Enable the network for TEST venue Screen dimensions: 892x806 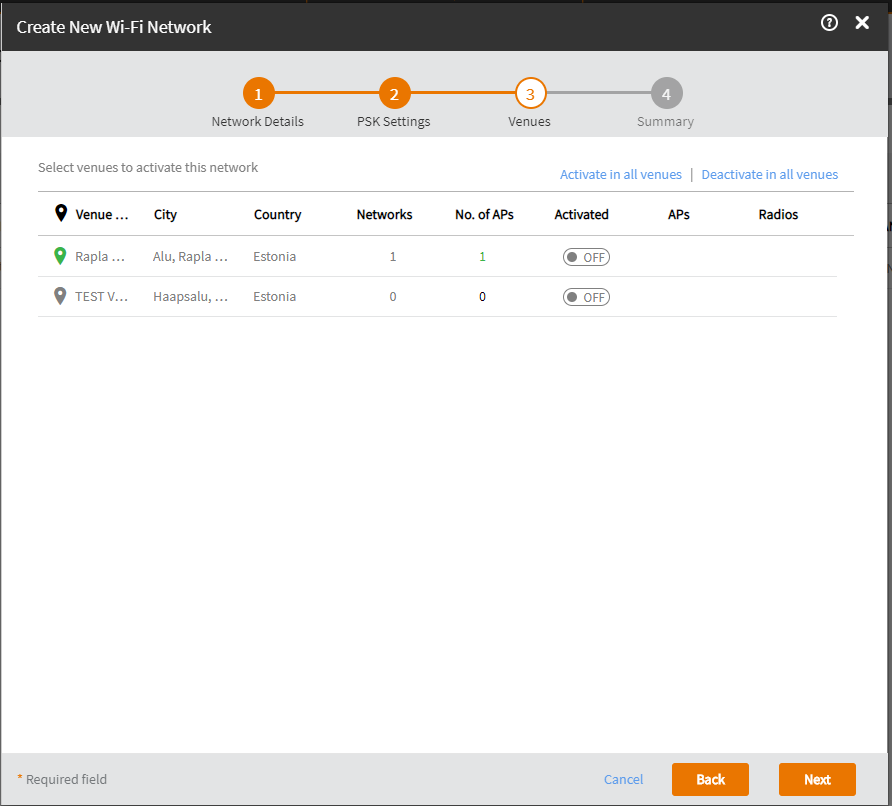coord(586,297)
